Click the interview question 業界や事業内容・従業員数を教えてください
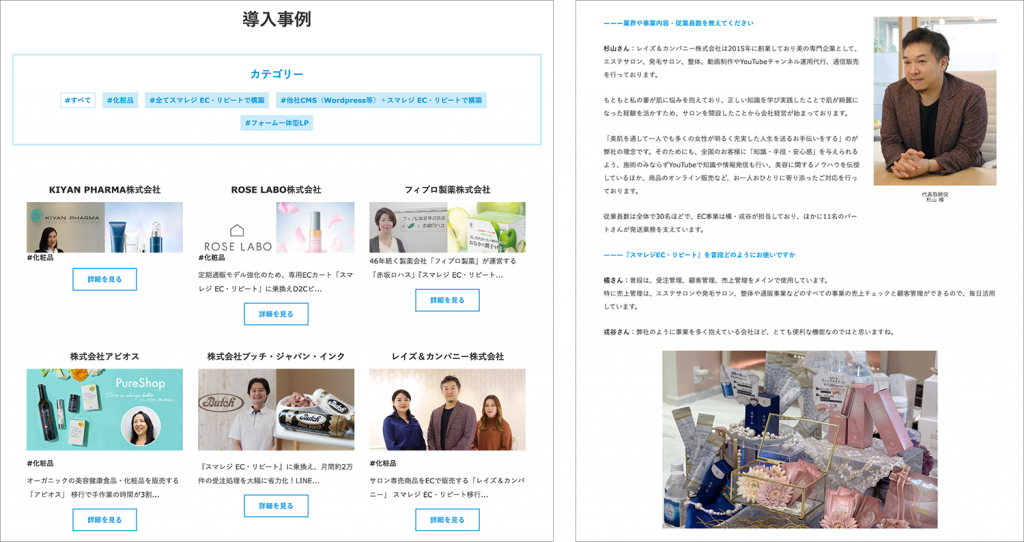 (x=679, y=23)
